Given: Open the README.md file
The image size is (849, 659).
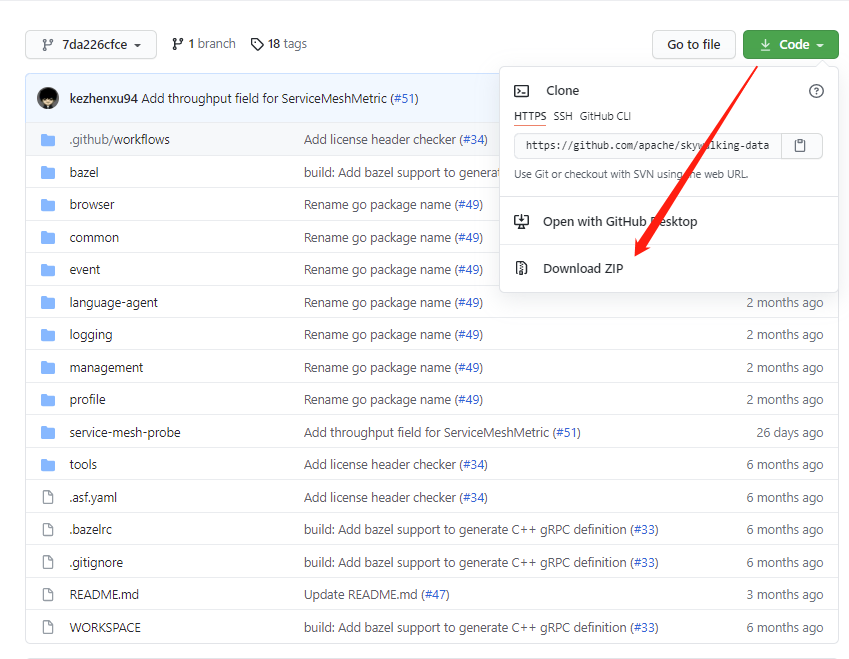Looking at the screenshot, I should [x=105, y=595].
